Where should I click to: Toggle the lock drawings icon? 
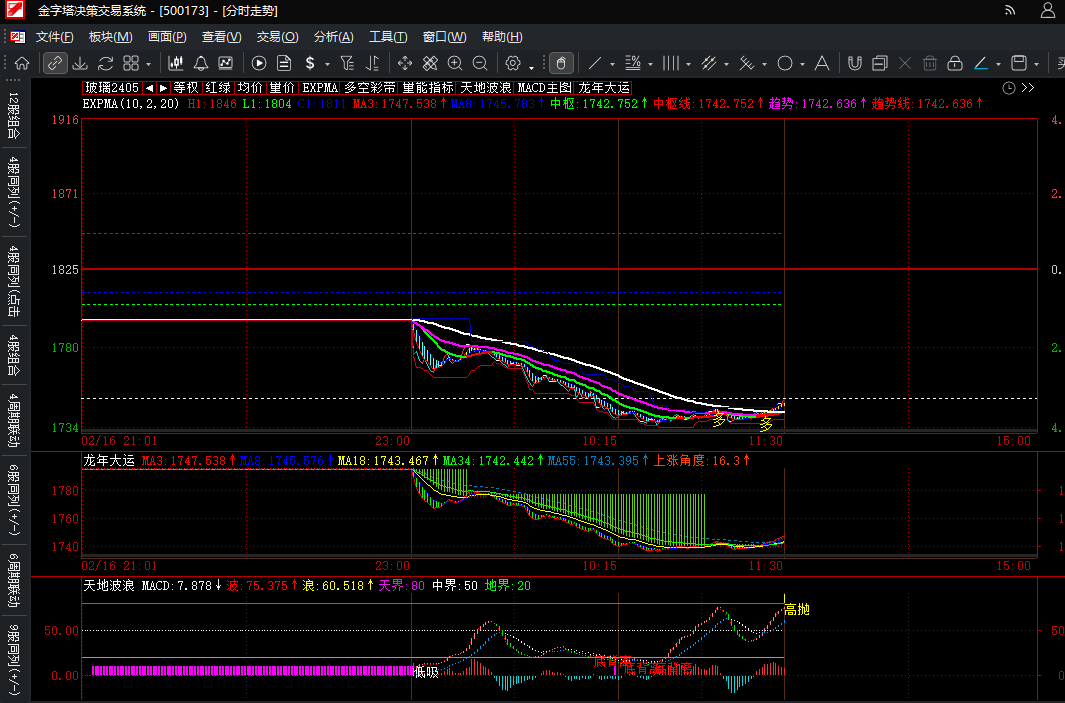point(955,63)
